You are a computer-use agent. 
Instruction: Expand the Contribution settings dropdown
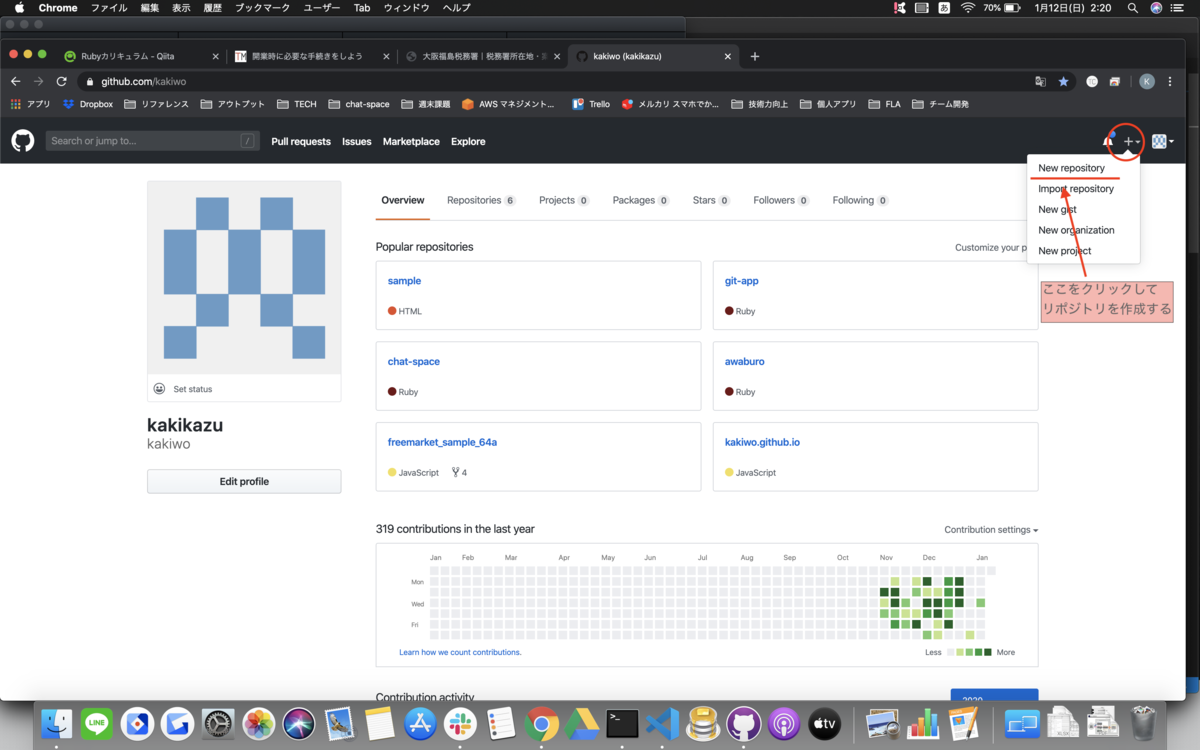(991, 530)
